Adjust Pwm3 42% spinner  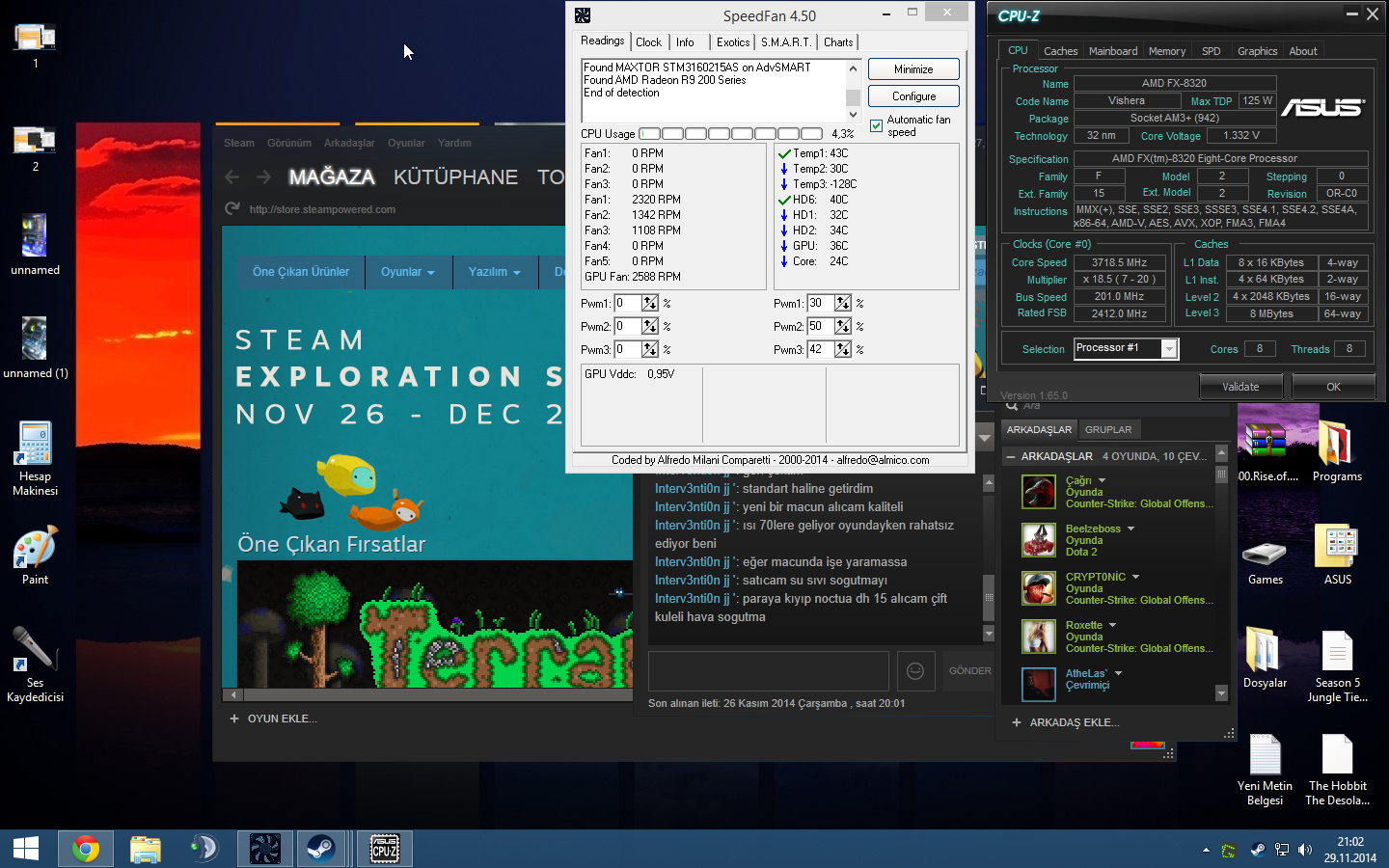tap(843, 349)
